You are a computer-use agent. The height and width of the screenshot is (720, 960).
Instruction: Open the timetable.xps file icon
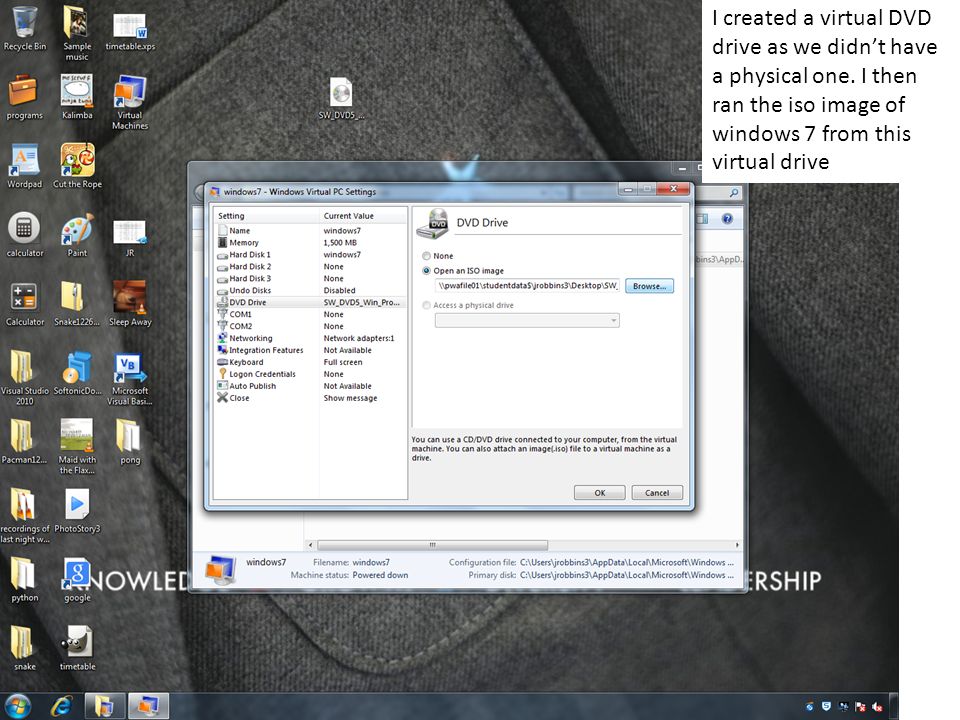(x=130, y=32)
